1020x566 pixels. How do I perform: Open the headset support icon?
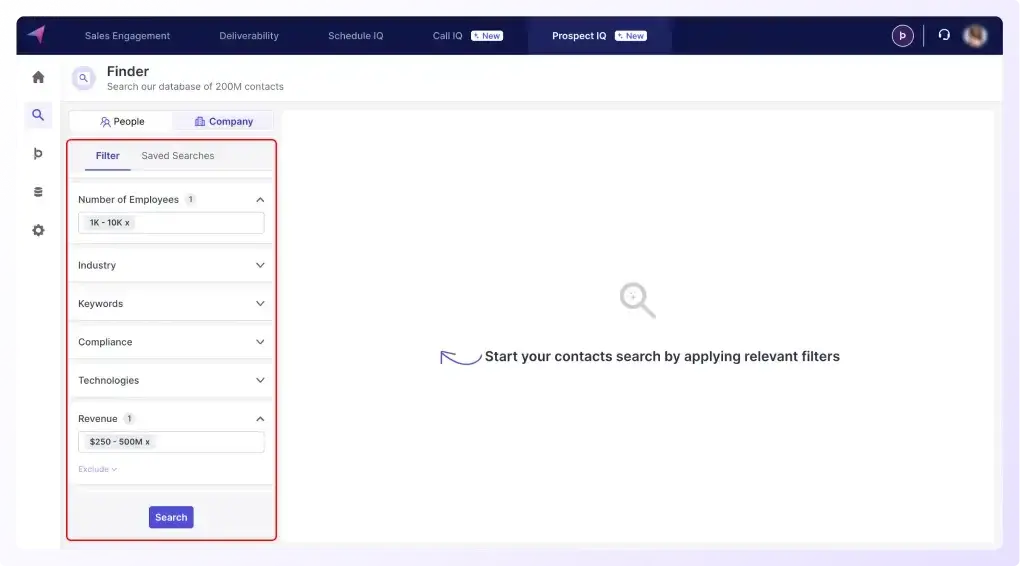pos(944,35)
